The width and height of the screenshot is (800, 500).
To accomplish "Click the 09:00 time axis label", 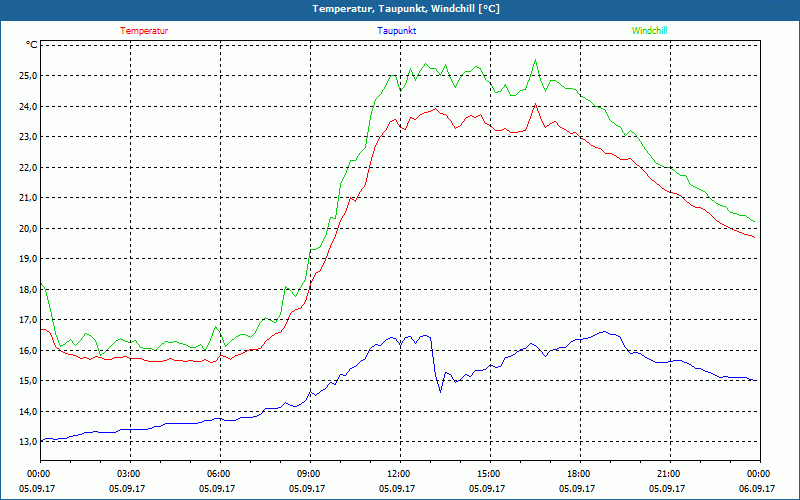I will point(310,474).
